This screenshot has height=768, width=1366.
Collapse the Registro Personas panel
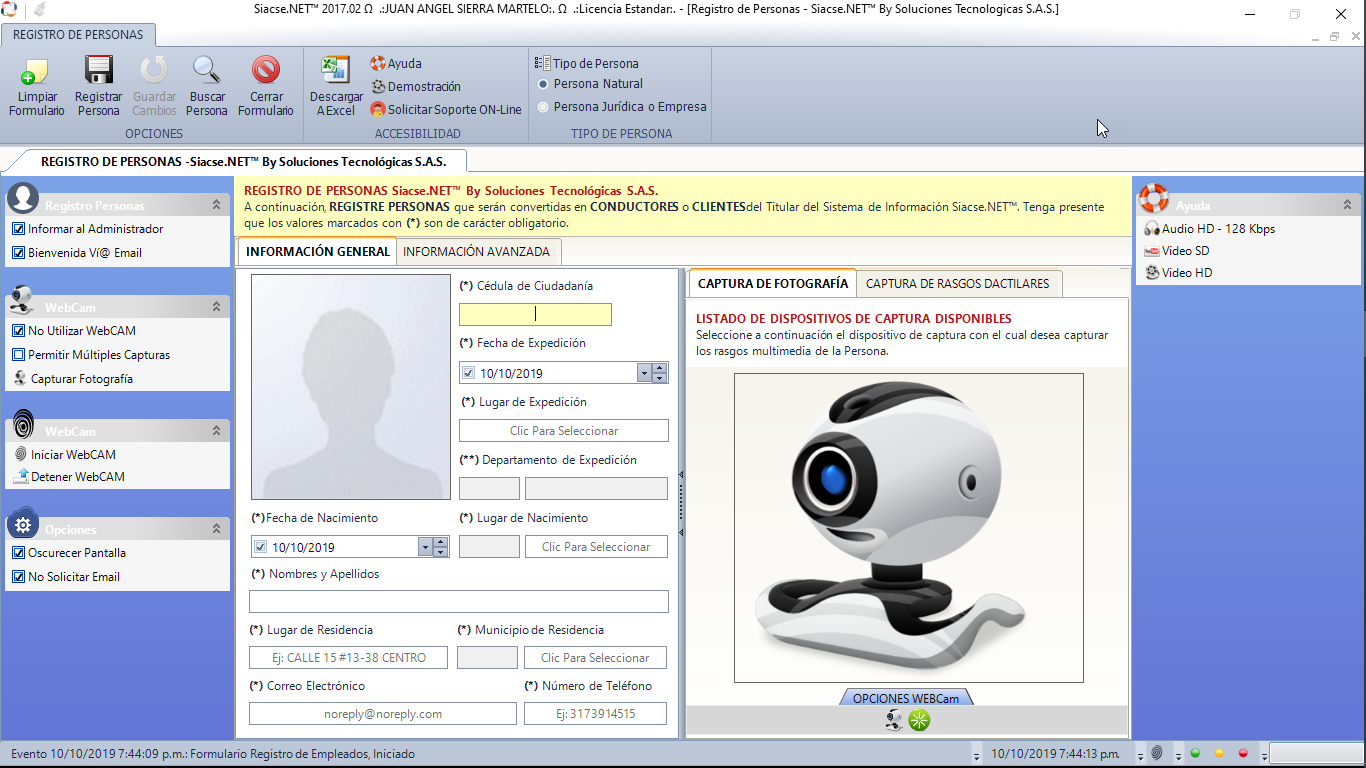click(216, 205)
